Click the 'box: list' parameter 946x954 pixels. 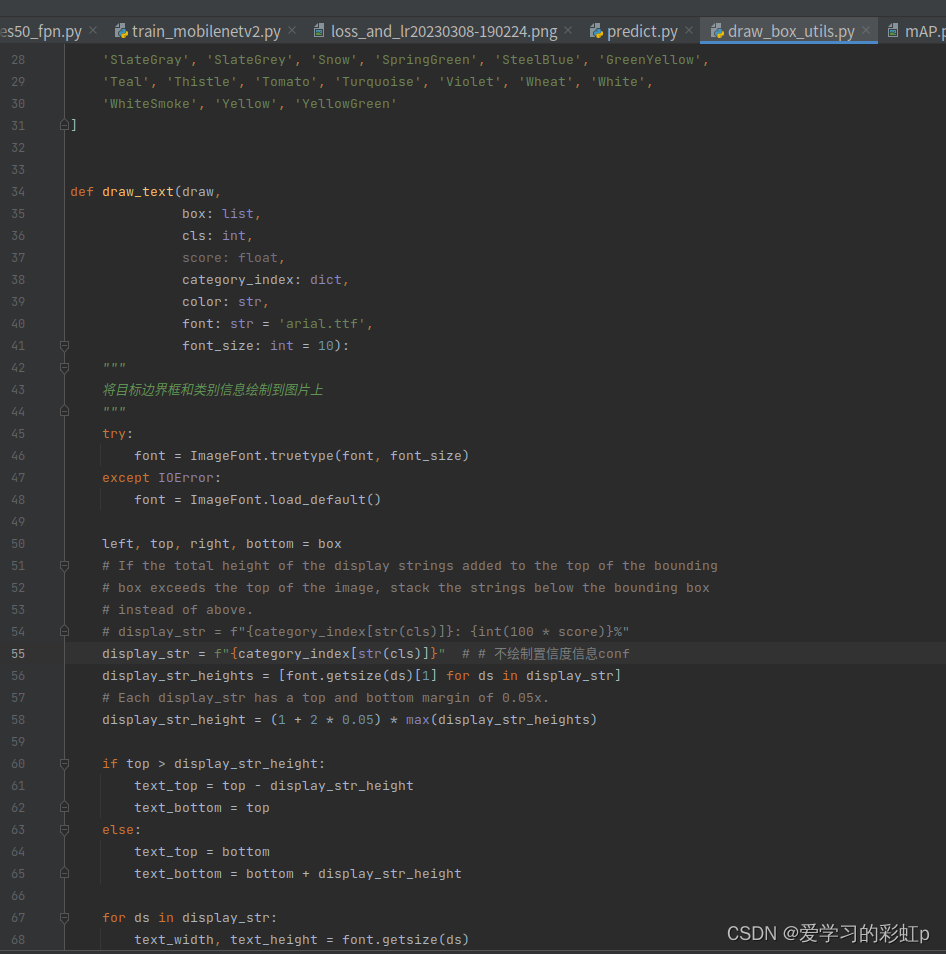(218, 214)
